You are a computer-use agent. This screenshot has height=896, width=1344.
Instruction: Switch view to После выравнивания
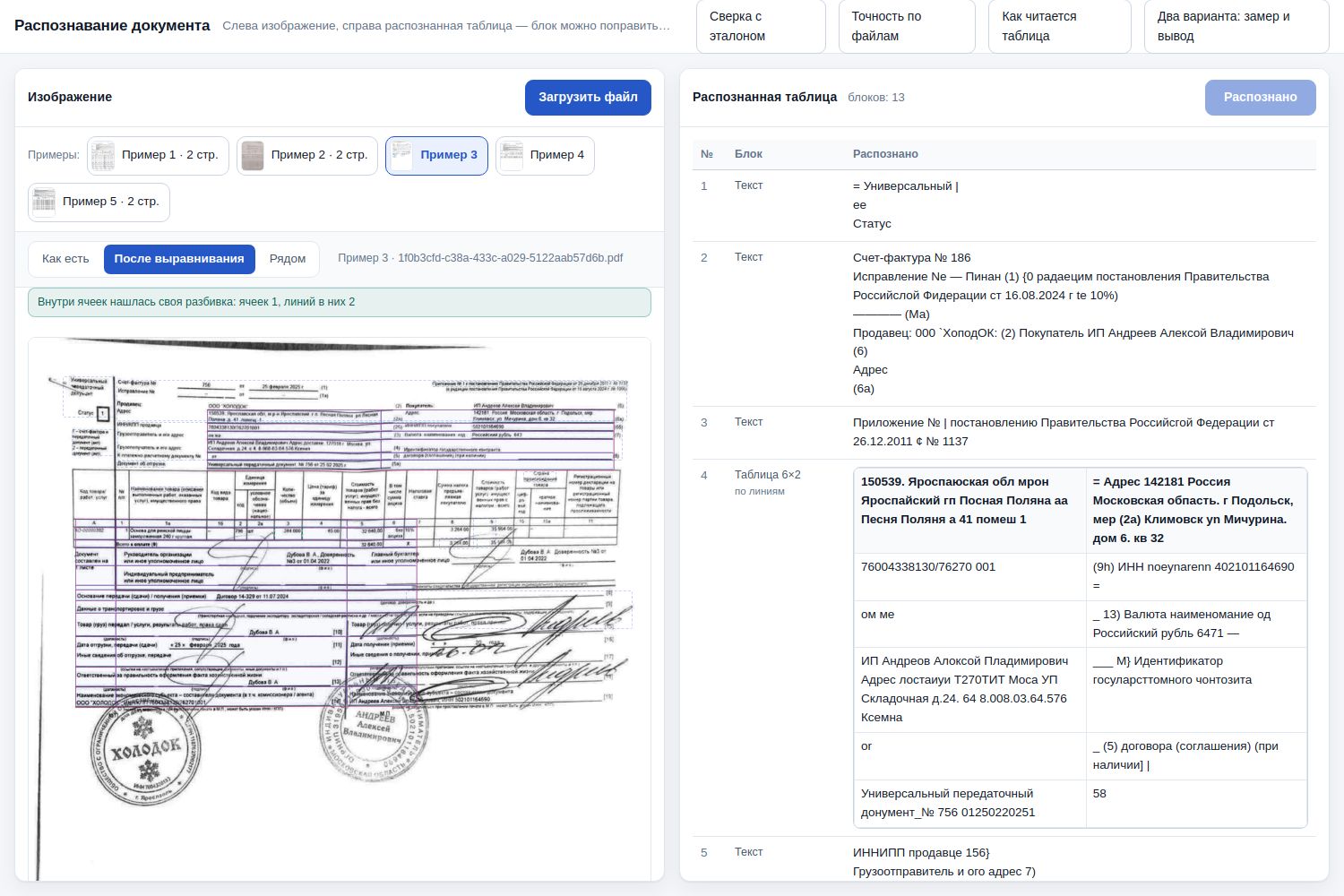coord(179,259)
